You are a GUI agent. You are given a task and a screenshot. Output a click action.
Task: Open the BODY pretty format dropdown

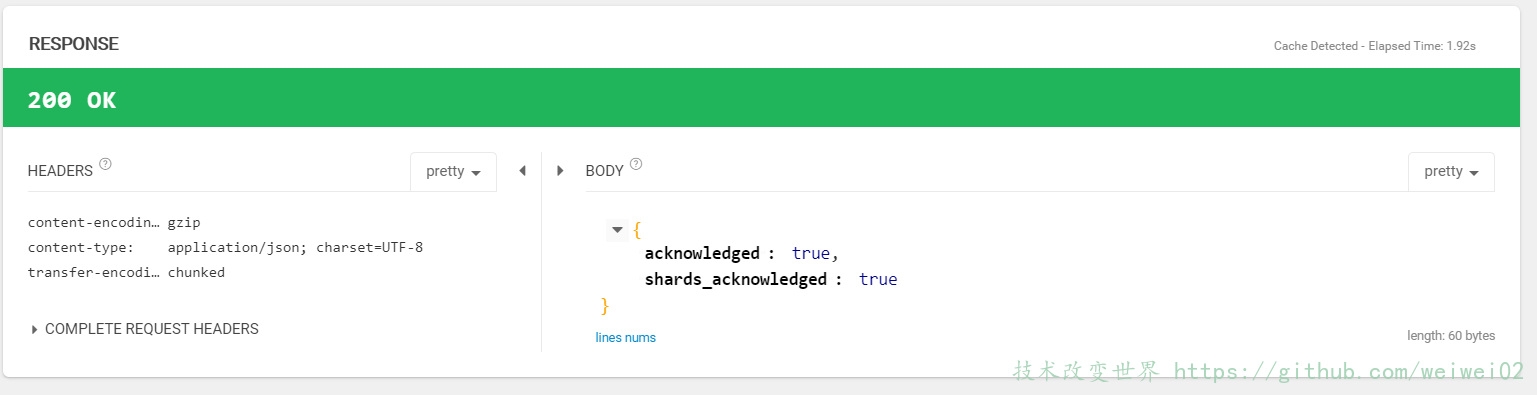tap(1451, 172)
